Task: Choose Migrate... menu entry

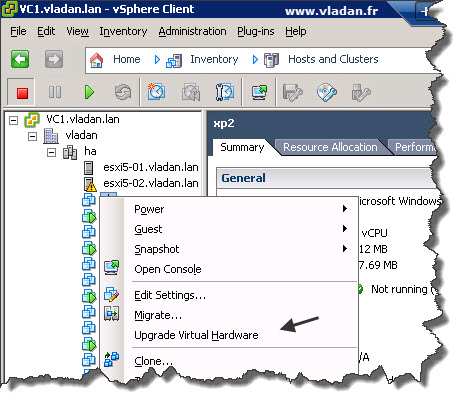Action: (158, 315)
